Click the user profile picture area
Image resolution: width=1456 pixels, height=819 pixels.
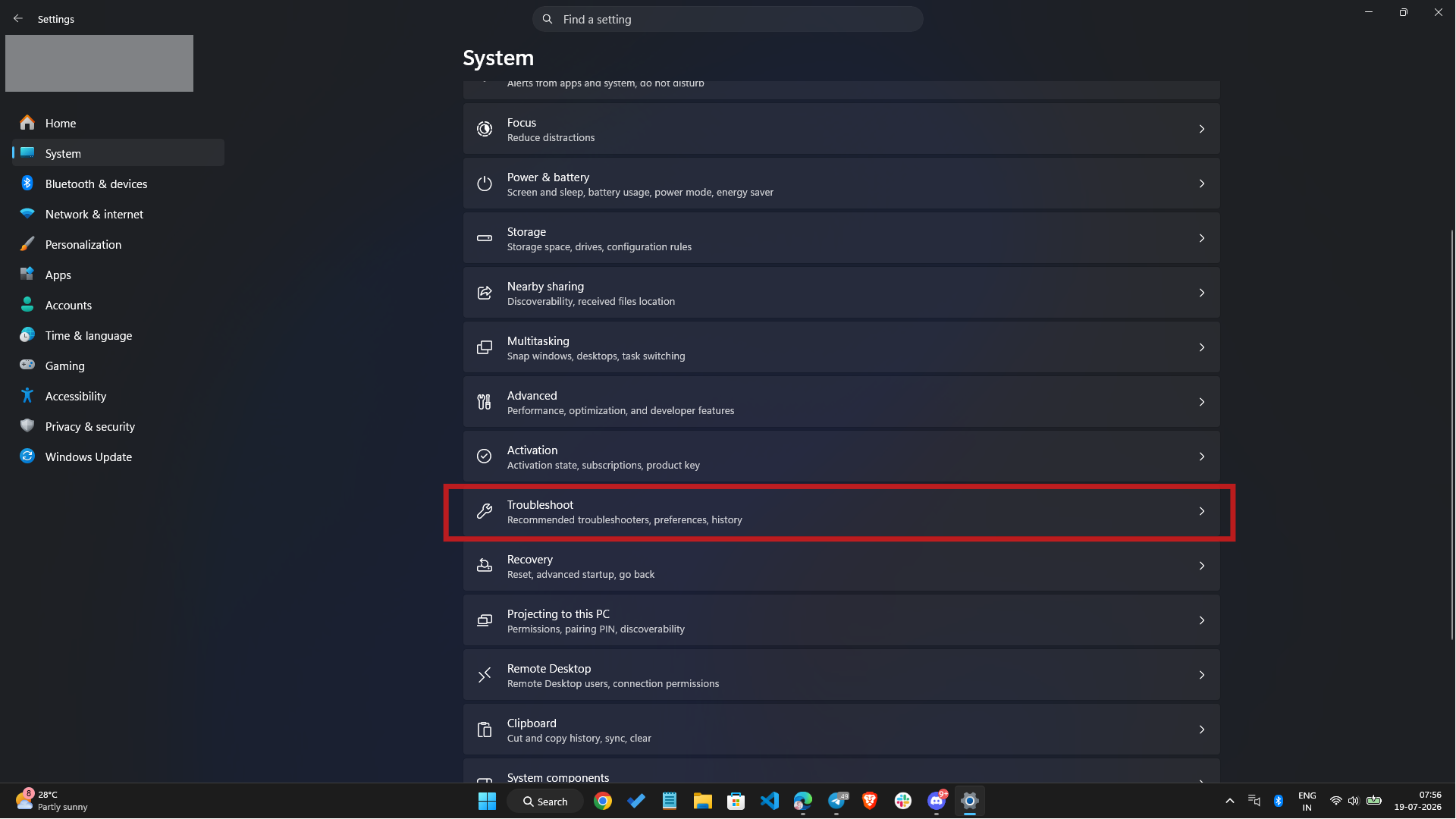coord(99,63)
